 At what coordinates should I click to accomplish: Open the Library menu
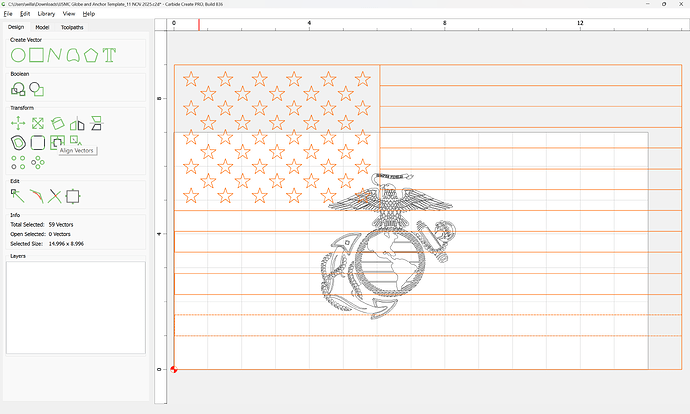(x=46, y=14)
